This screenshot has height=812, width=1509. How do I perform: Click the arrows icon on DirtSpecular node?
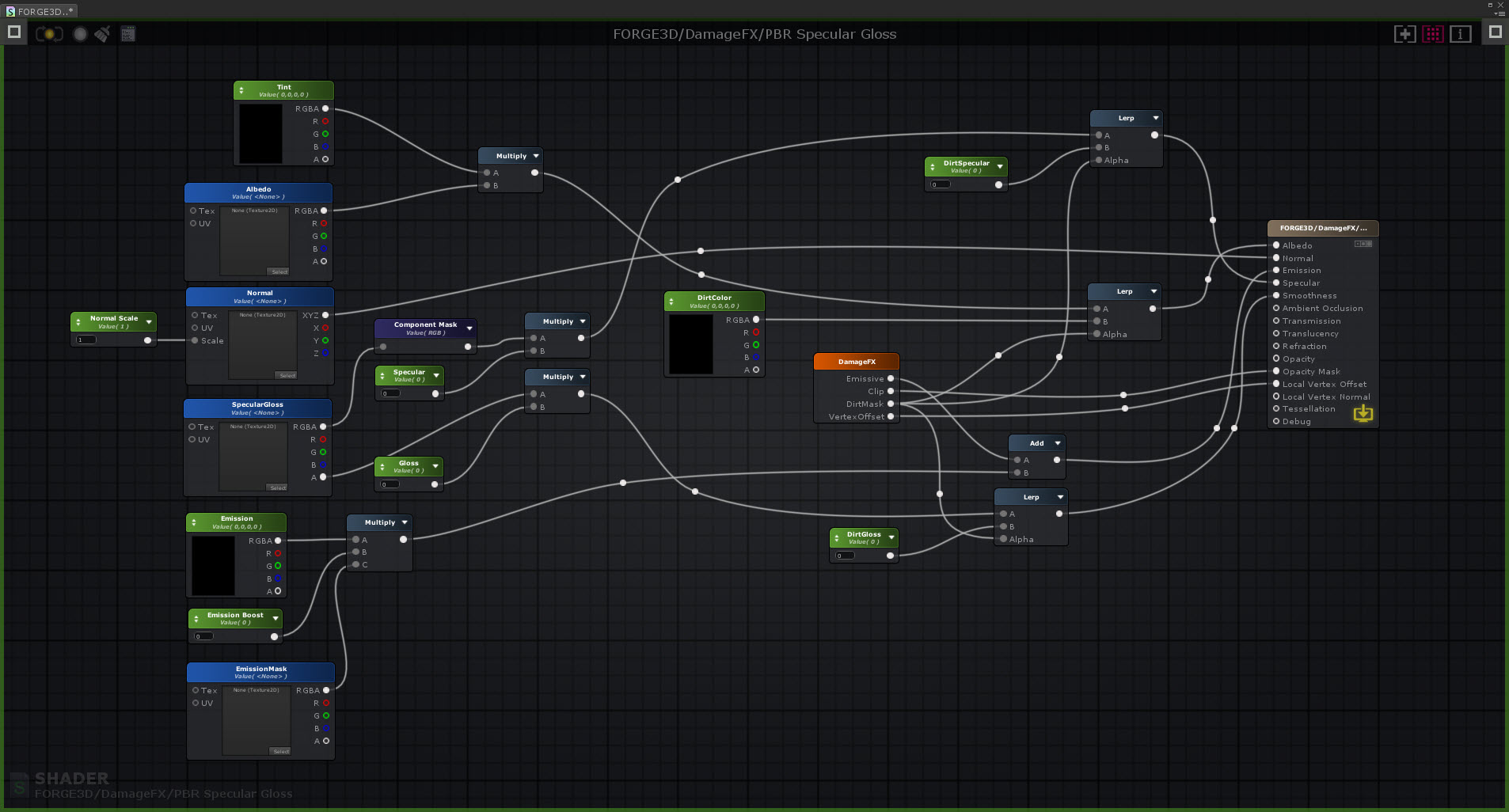click(x=933, y=167)
